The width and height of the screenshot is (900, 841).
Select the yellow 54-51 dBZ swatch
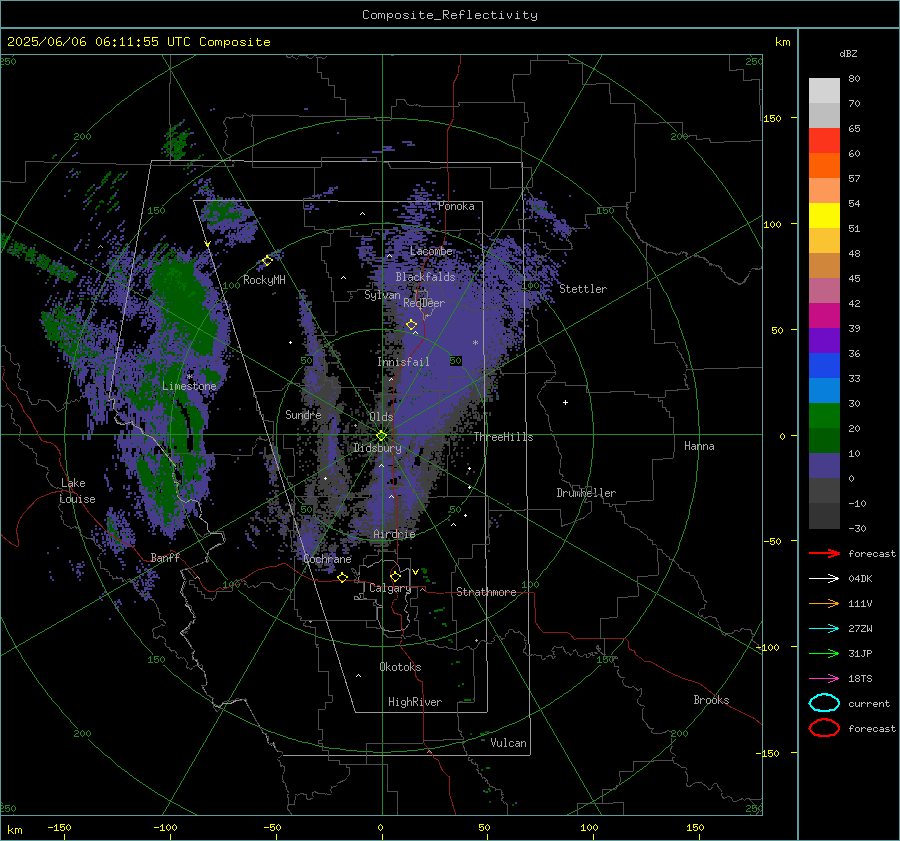coord(824,216)
